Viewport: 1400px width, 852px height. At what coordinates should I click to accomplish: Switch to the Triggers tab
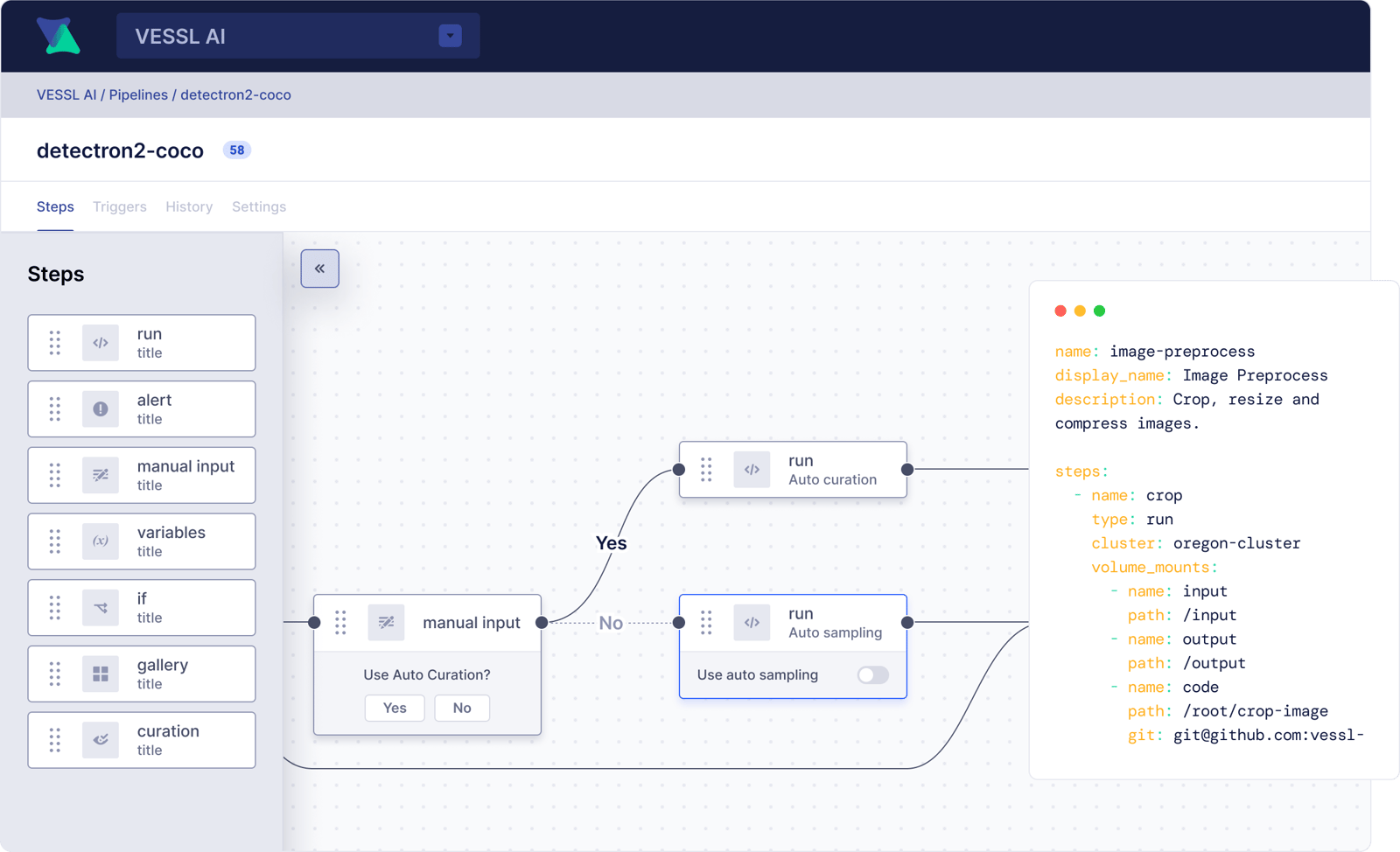click(x=120, y=206)
